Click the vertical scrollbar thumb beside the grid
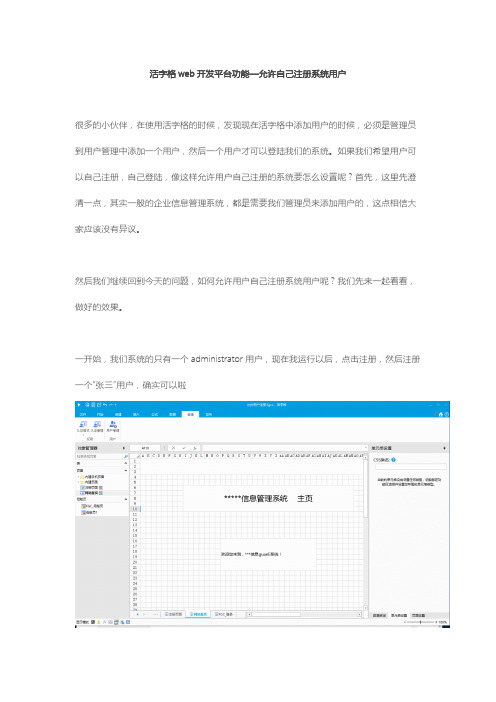 pos(365,489)
